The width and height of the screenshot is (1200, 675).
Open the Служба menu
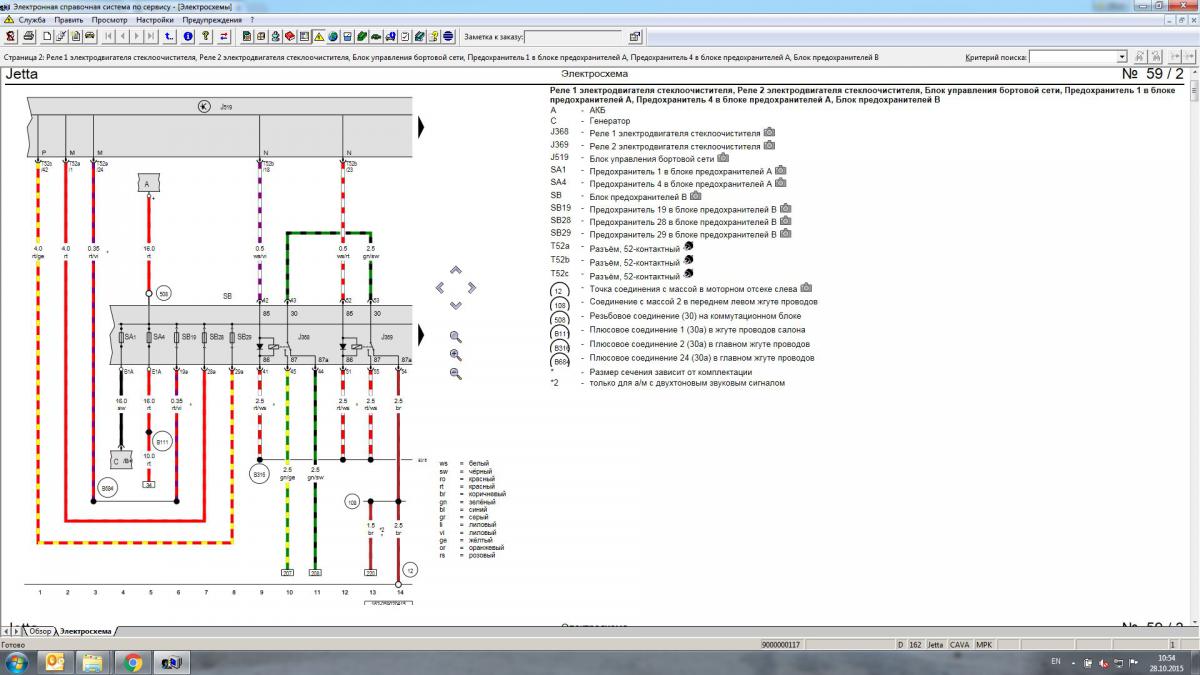click(x=32, y=20)
